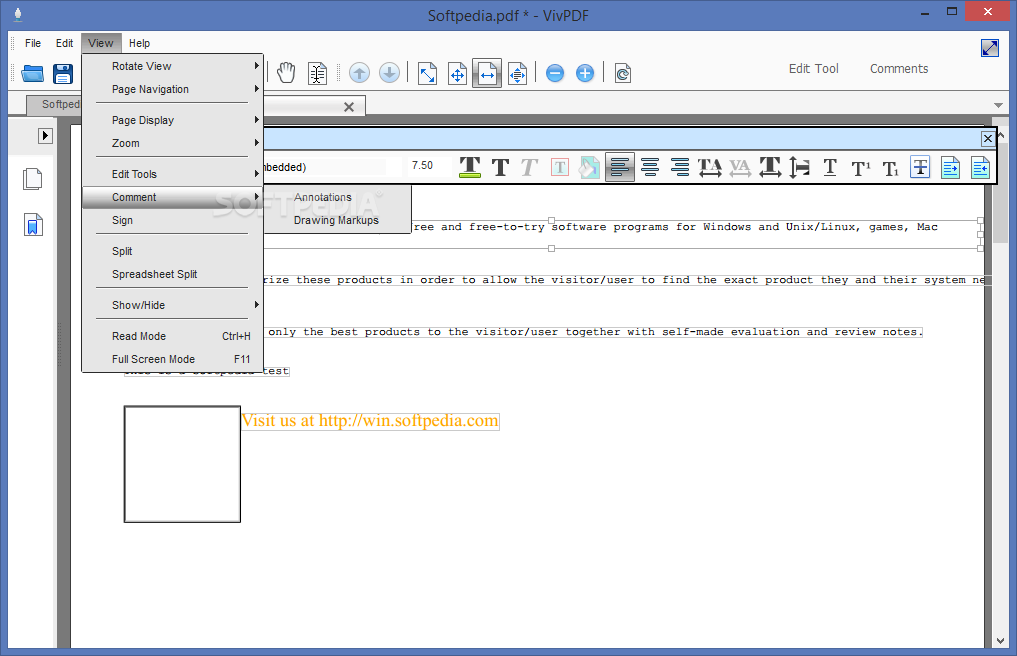Expand the Page Navigation submenu
This screenshot has width=1017, height=656.
(173, 89)
